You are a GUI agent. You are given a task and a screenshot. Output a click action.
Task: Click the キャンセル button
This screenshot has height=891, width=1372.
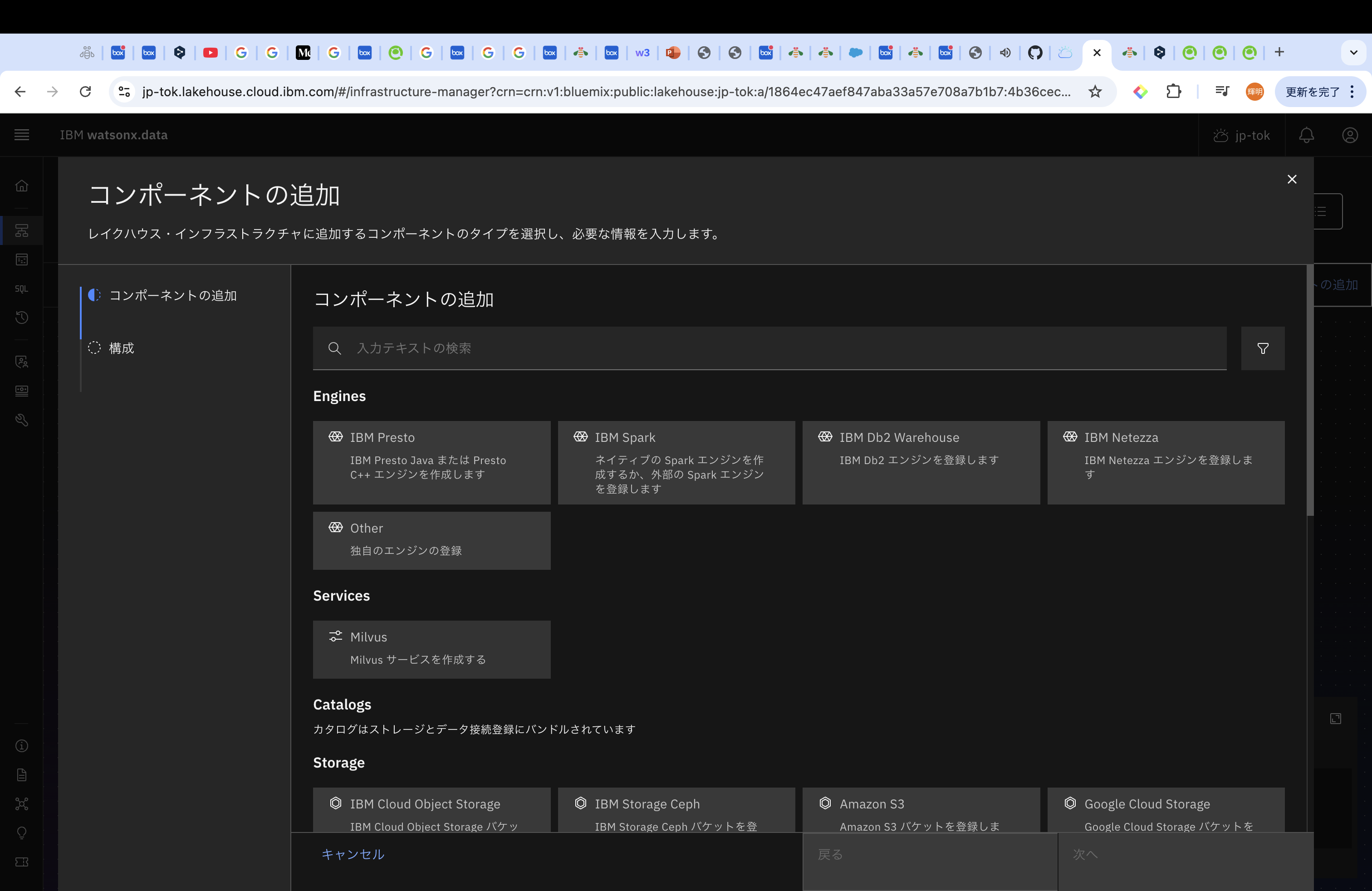pos(353,854)
